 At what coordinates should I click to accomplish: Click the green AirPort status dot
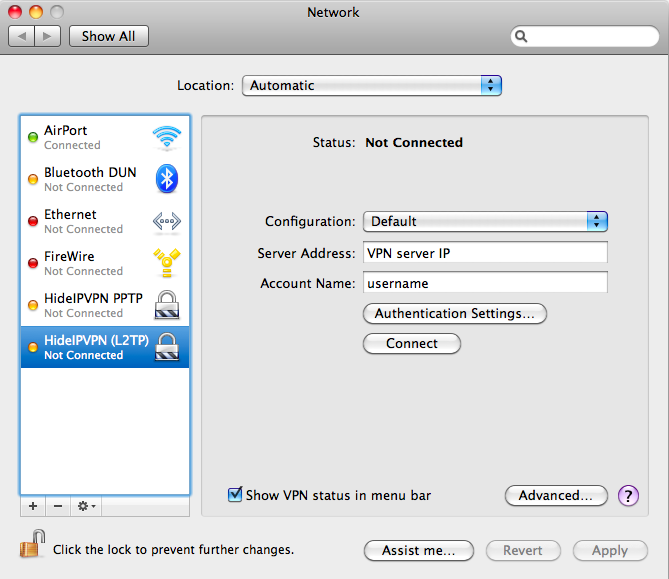33,137
